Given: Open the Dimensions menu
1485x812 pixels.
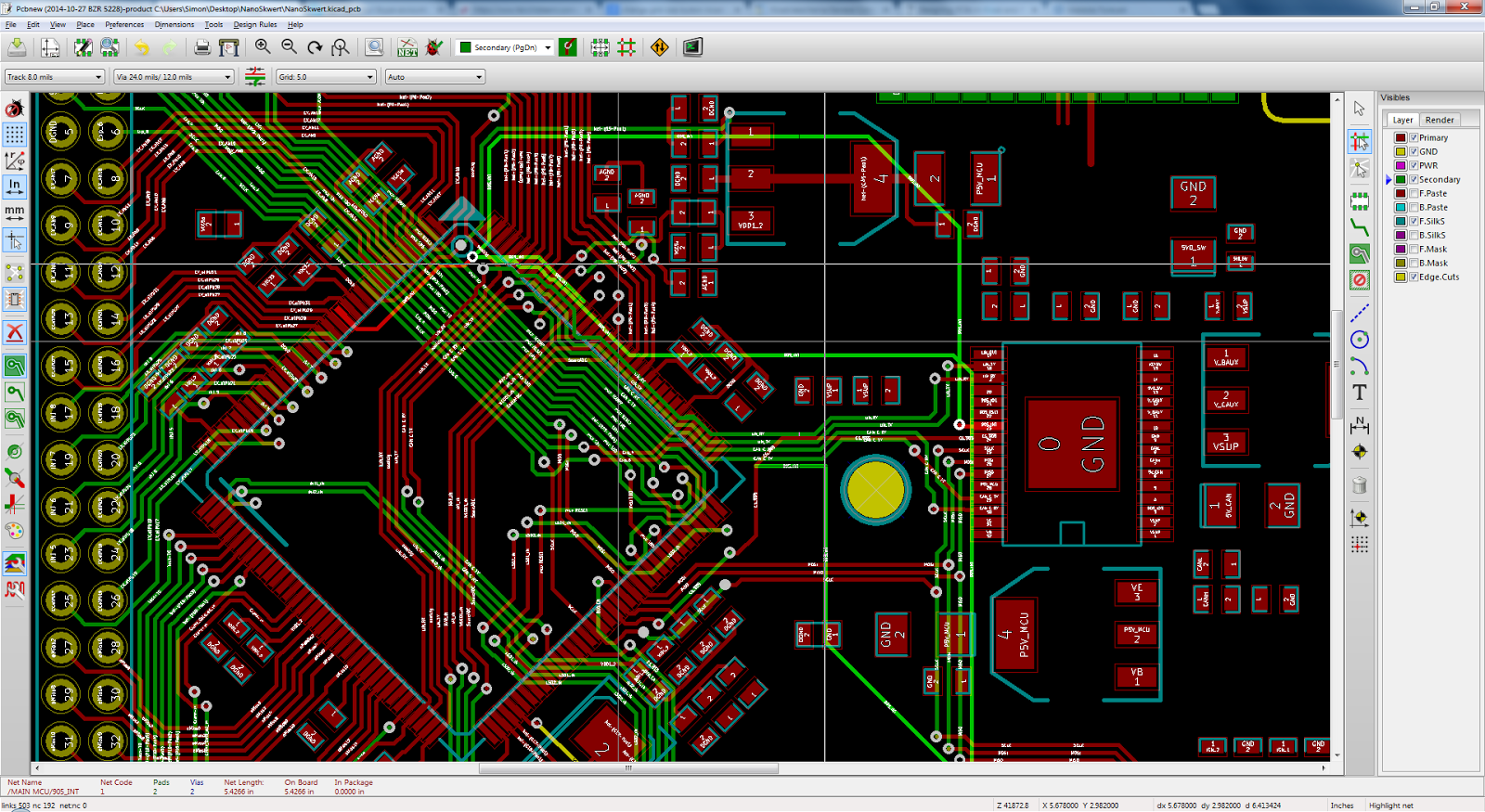Looking at the screenshot, I should (x=174, y=24).
